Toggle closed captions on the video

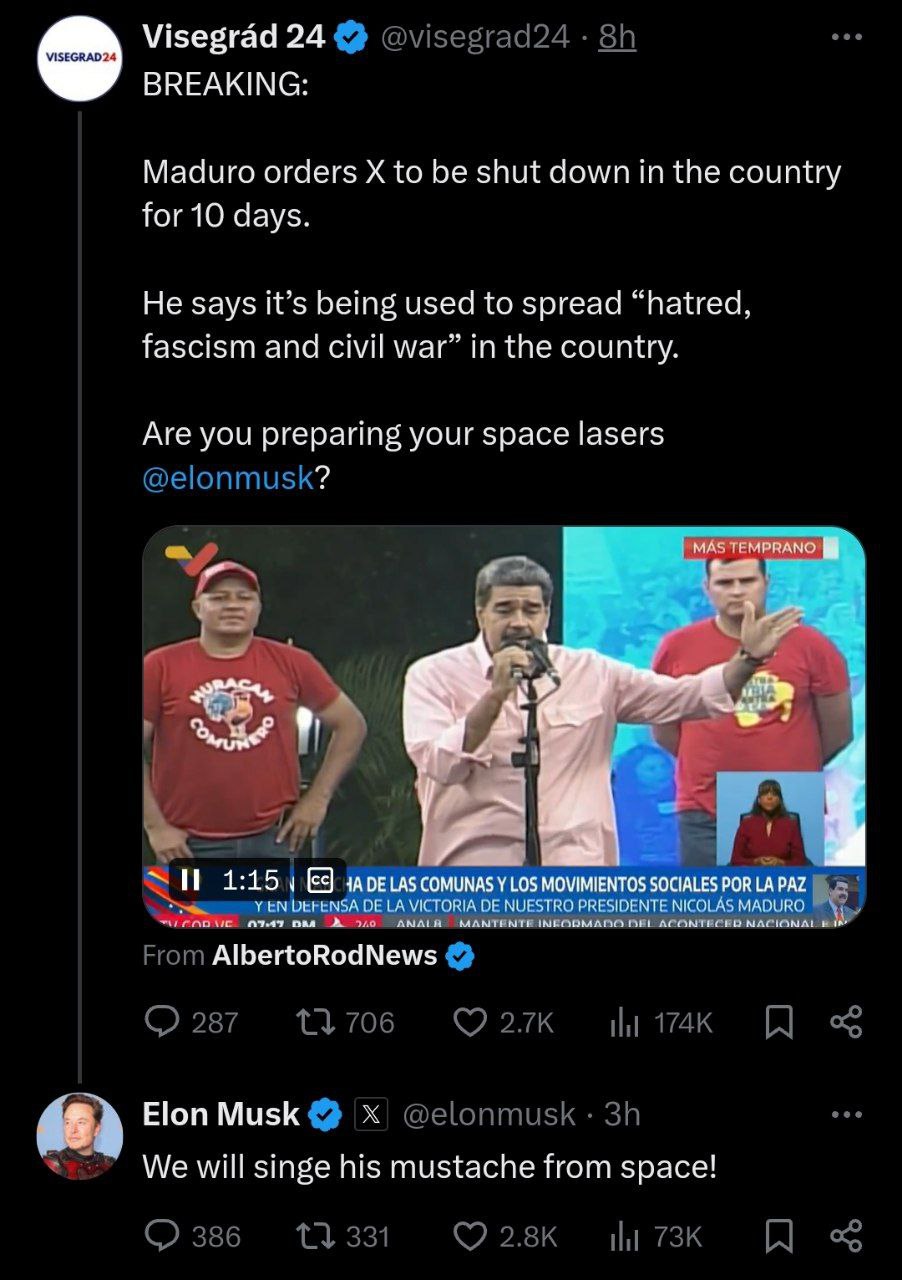(321, 880)
